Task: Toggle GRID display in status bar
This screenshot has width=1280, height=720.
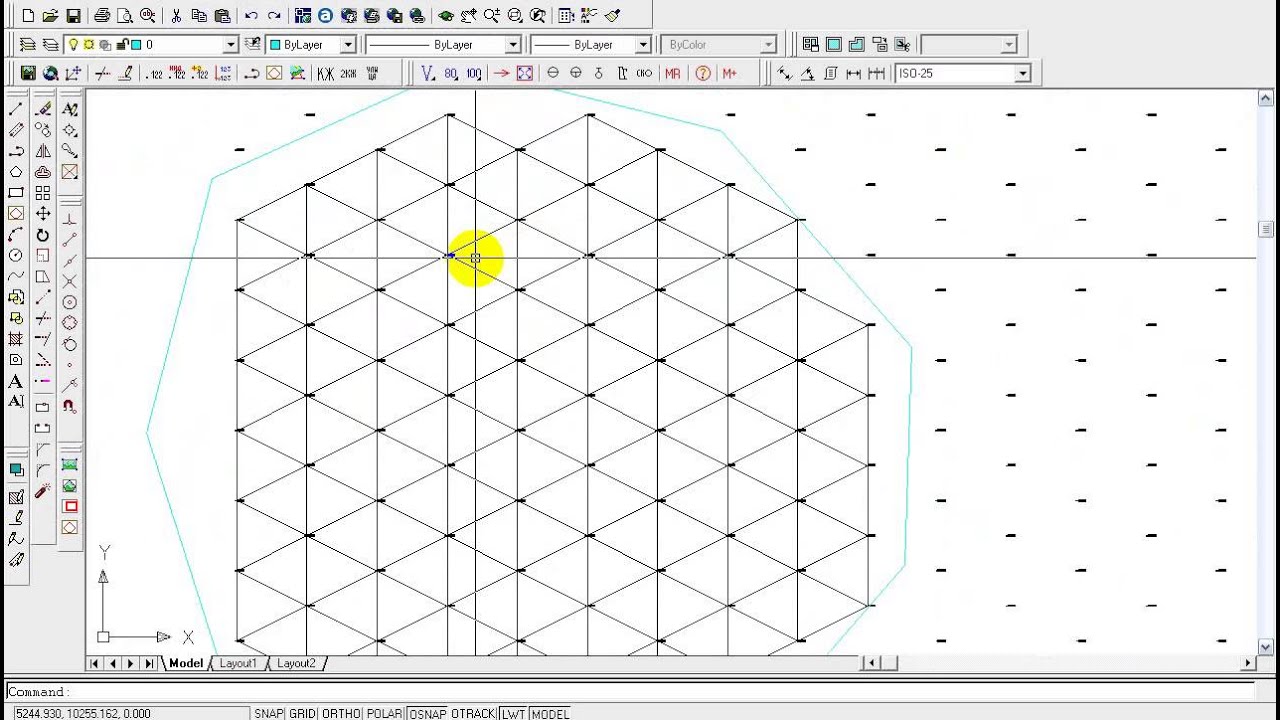Action: [302, 713]
